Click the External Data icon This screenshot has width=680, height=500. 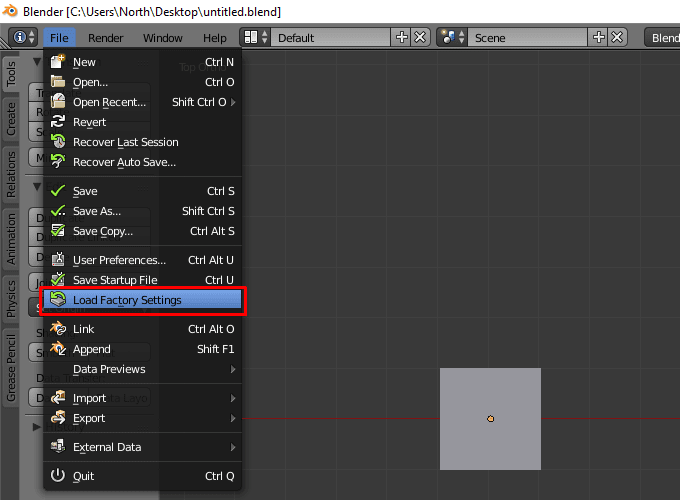(58, 446)
